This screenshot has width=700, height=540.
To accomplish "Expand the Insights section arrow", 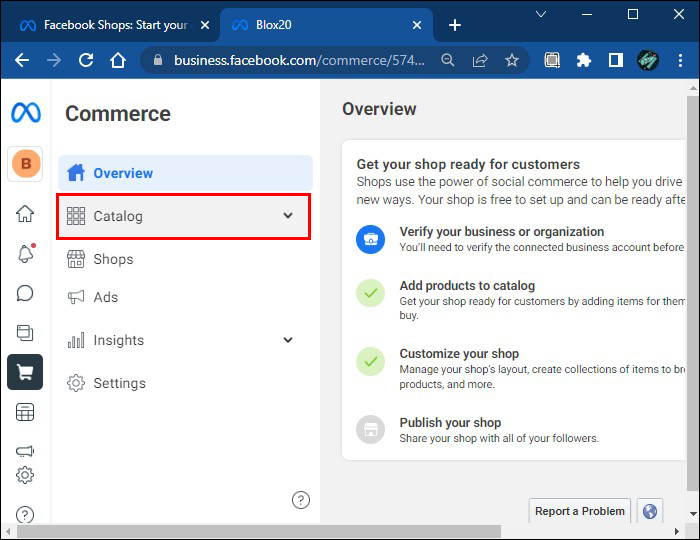I will (x=288, y=340).
